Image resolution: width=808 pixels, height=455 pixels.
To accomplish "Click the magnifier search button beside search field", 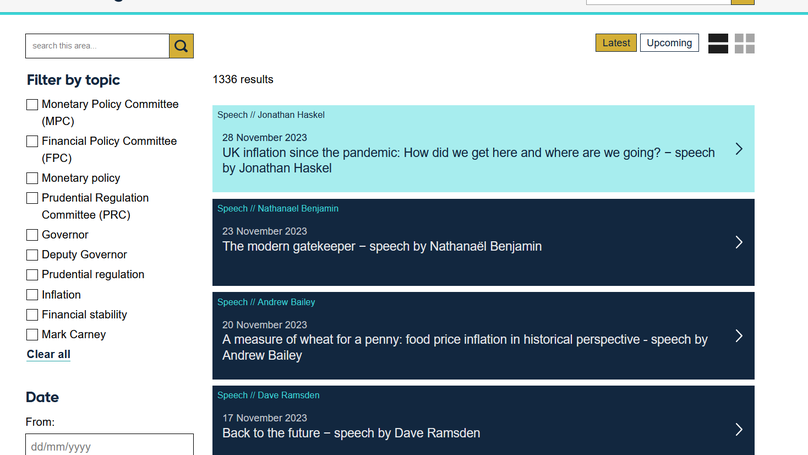I will coord(181,46).
